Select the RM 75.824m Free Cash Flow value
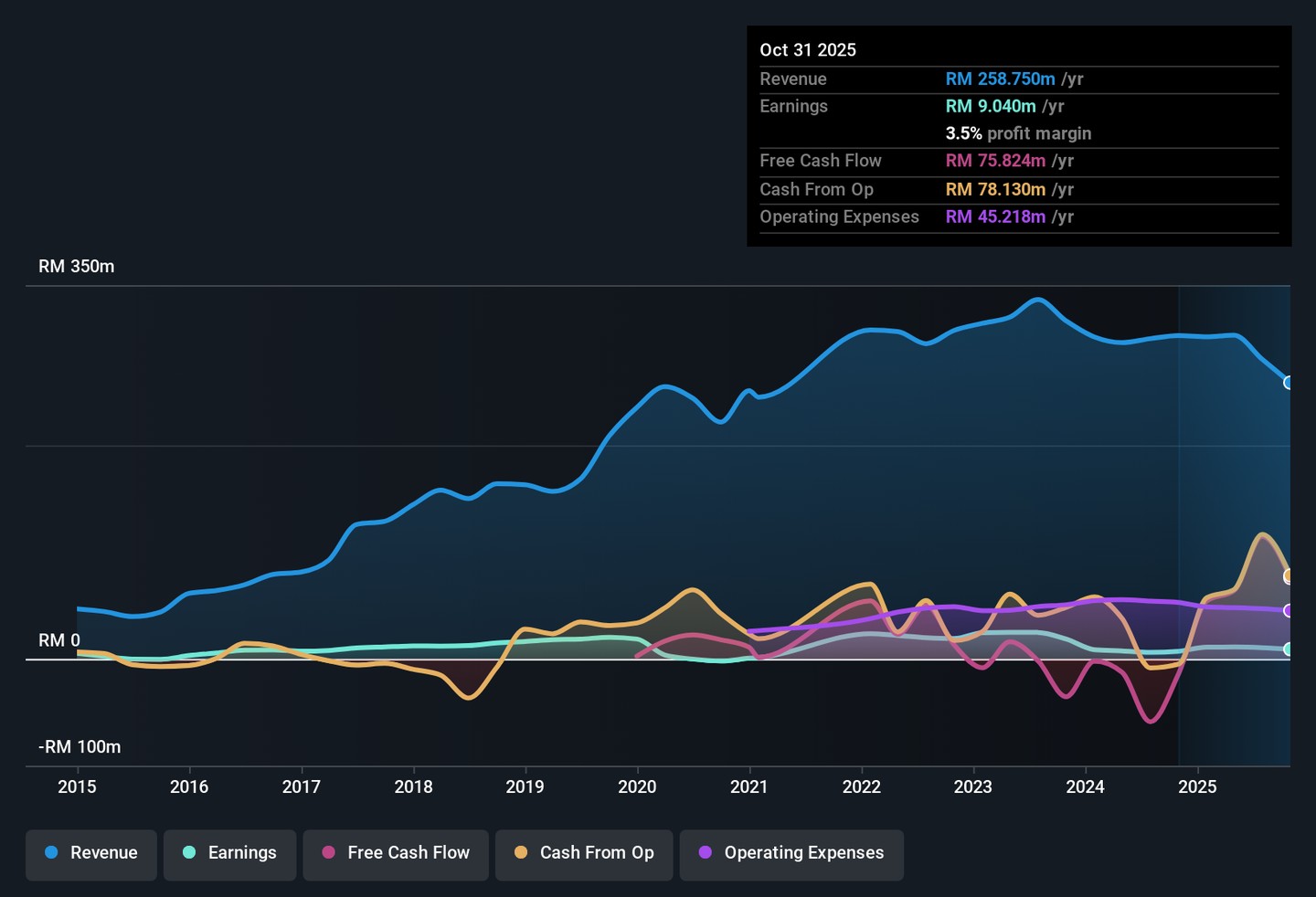This screenshot has width=1316, height=897. 995,161
